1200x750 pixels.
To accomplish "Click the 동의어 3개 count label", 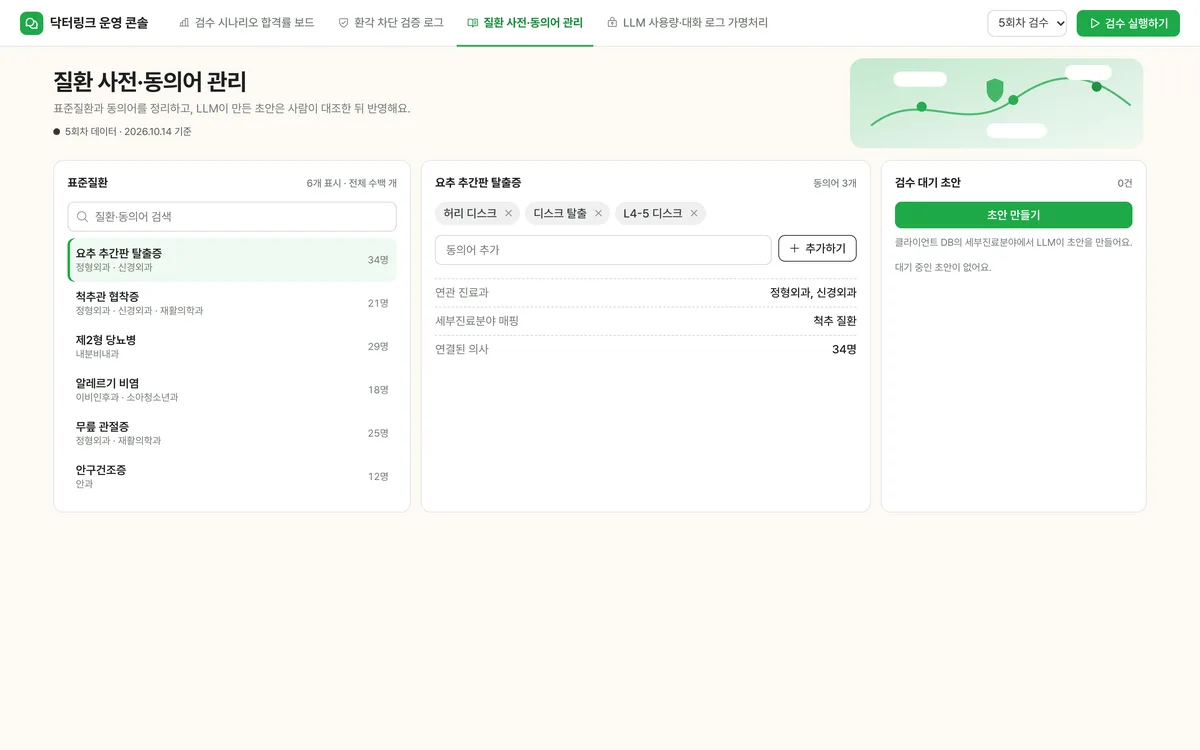I will pos(835,183).
